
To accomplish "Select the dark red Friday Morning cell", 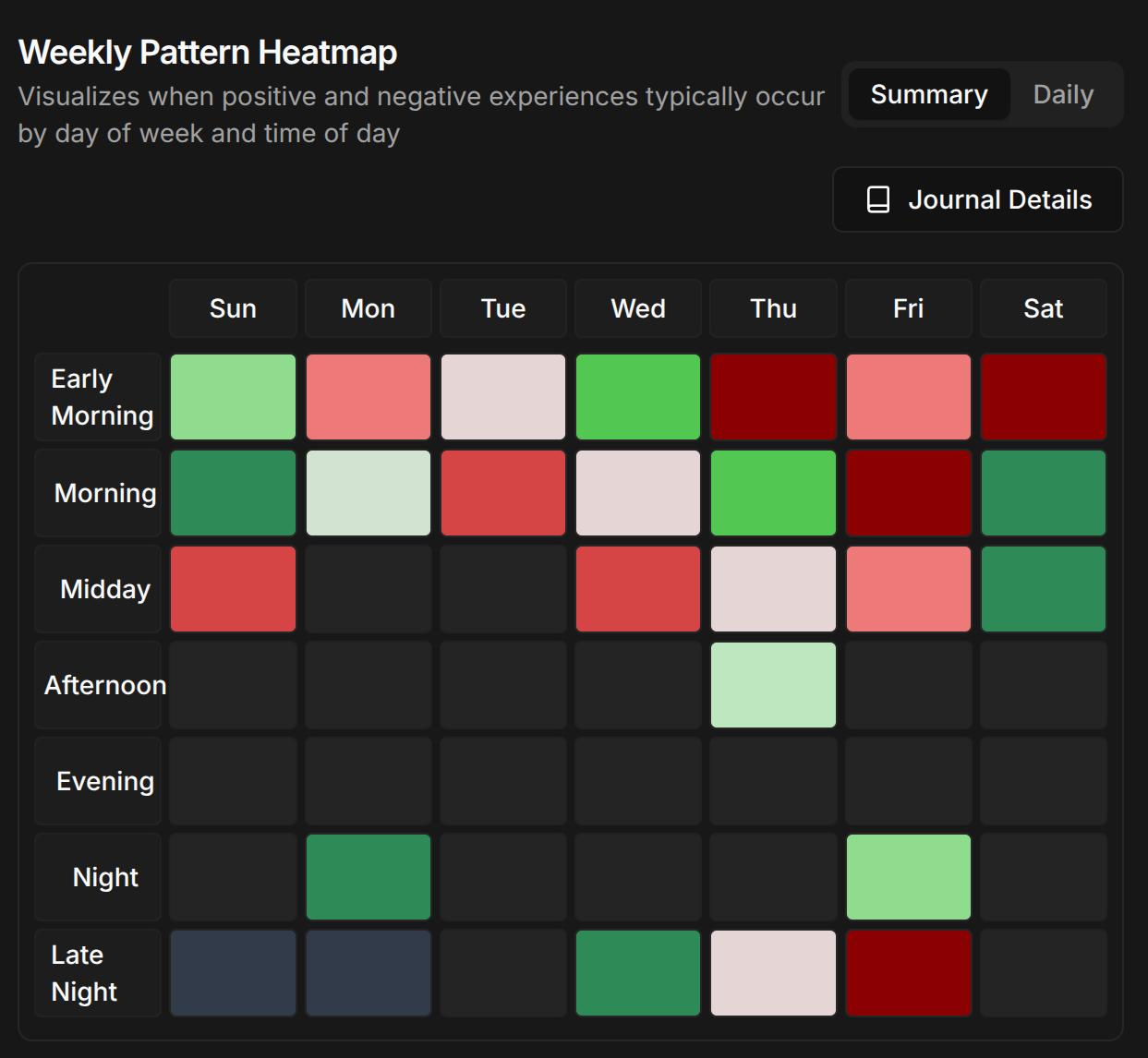I will [x=908, y=492].
